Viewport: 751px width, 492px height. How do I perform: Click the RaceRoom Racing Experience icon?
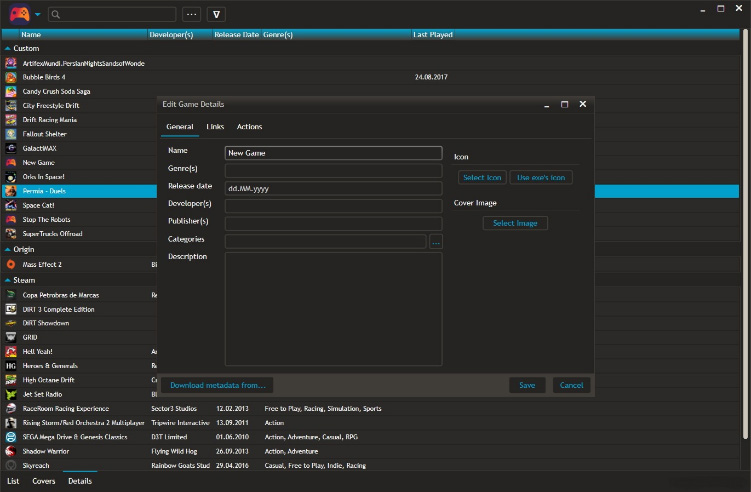(11, 409)
